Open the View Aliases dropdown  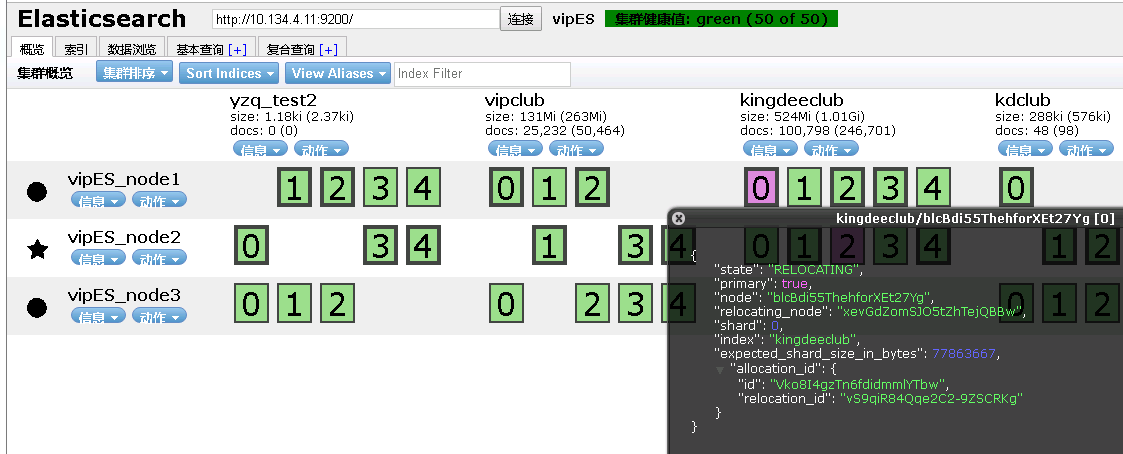[337, 73]
